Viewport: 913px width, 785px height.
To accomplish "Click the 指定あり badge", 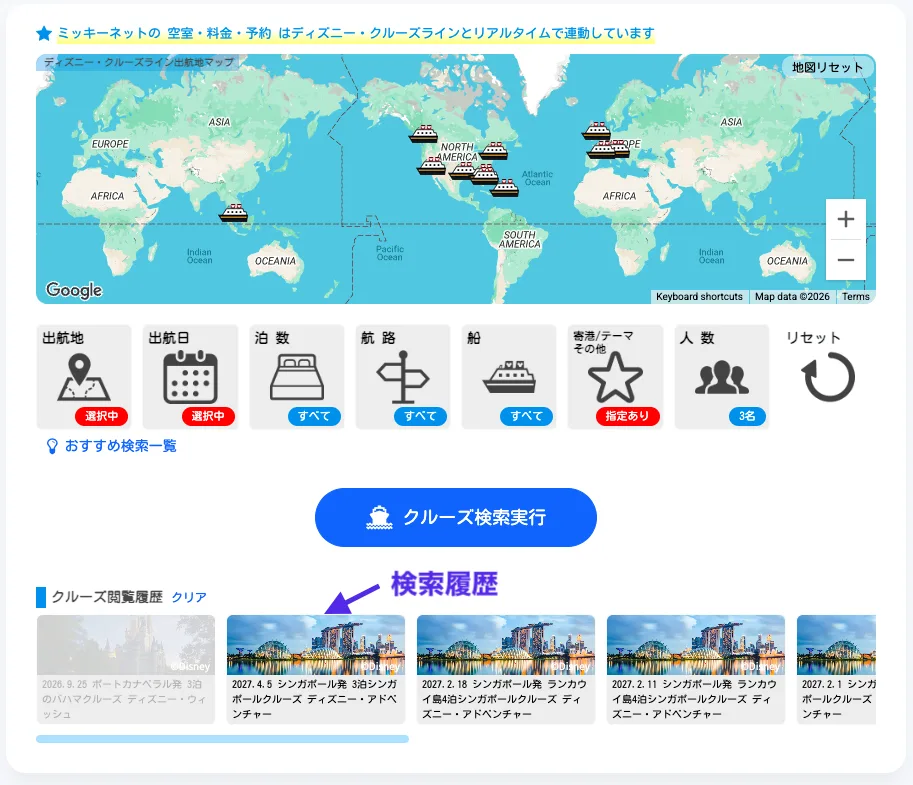I will click(x=627, y=416).
